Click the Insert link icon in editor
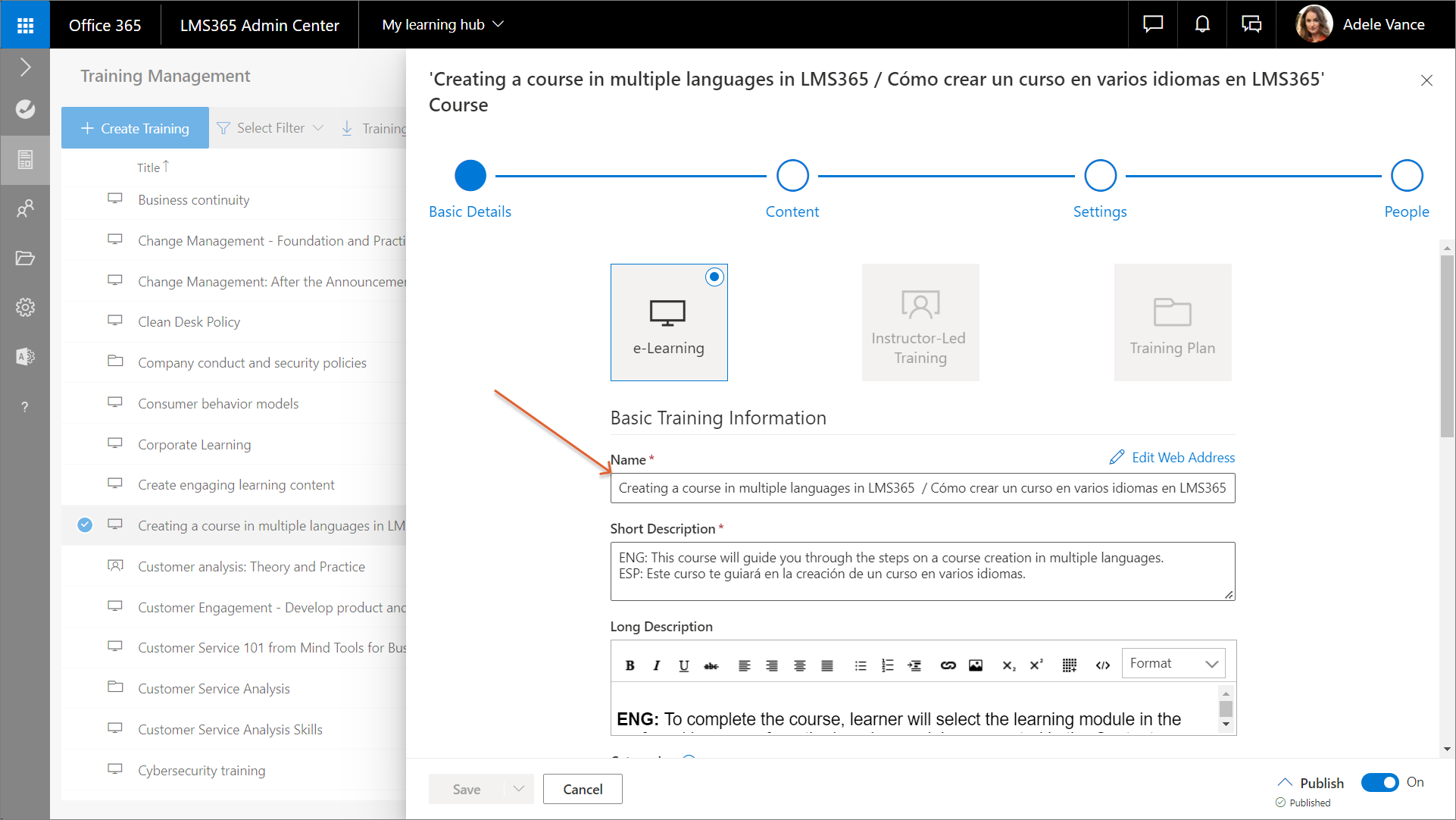The image size is (1456, 820). click(948, 665)
